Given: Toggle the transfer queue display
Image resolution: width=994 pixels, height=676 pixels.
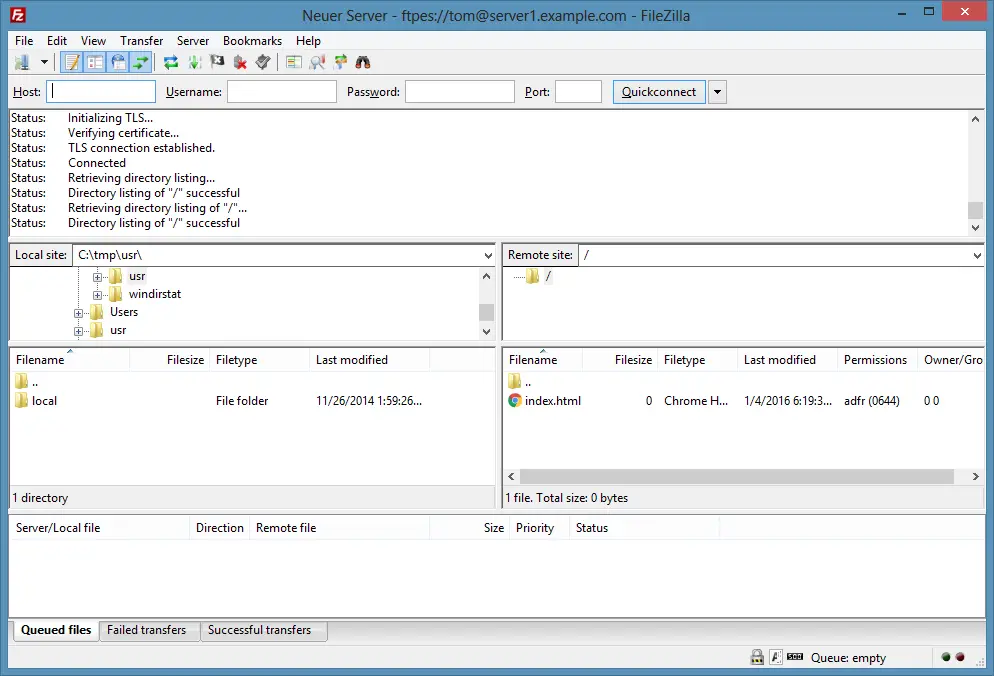Looking at the screenshot, I should click(x=141, y=62).
